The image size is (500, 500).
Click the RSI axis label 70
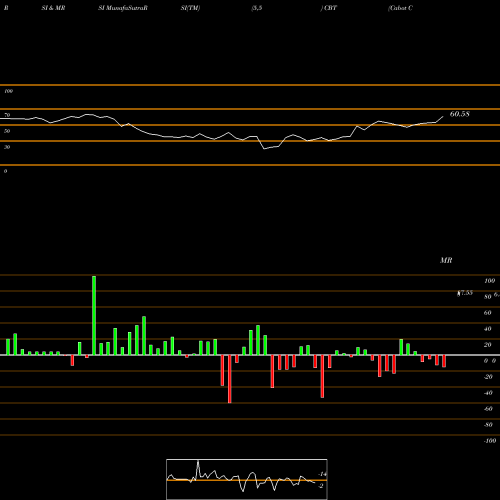coord(7,115)
